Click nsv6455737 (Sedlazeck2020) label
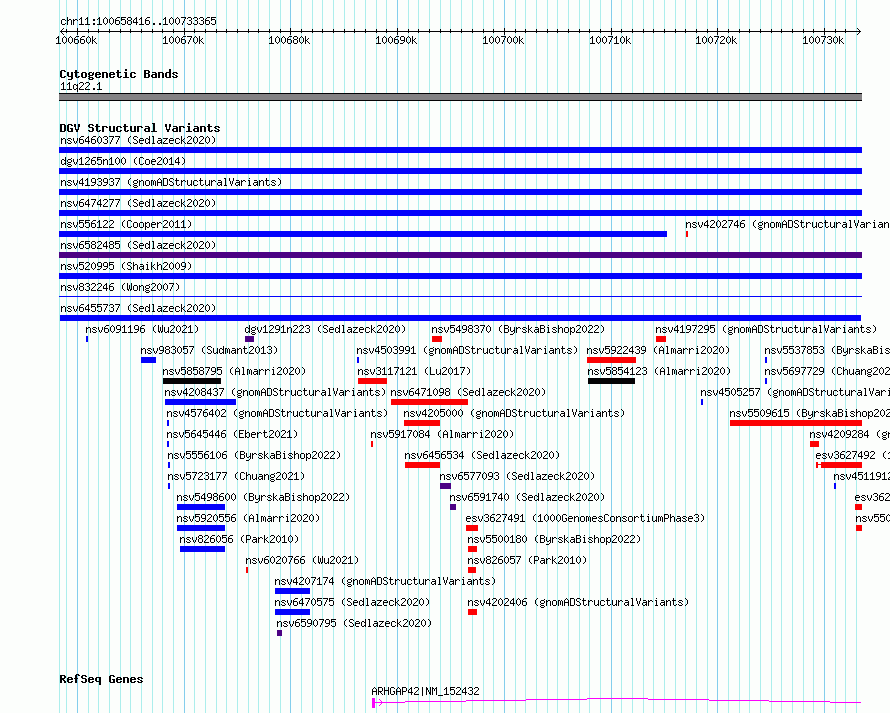Image resolution: width=890 pixels, height=713 pixels. click(x=138, y=308)
